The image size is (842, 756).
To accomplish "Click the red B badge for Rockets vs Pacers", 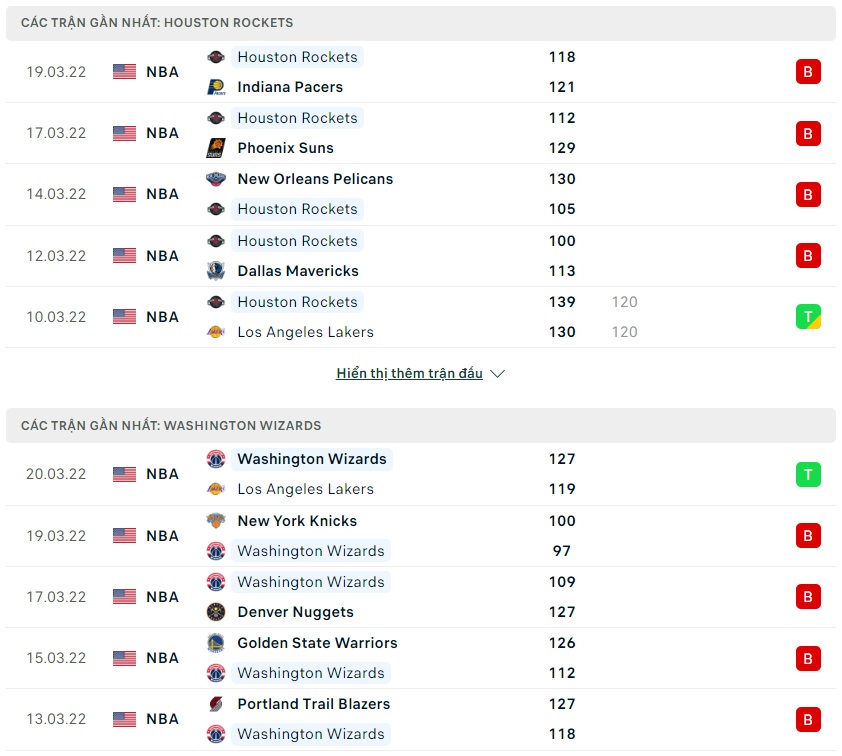I will [x=808, y=72].
